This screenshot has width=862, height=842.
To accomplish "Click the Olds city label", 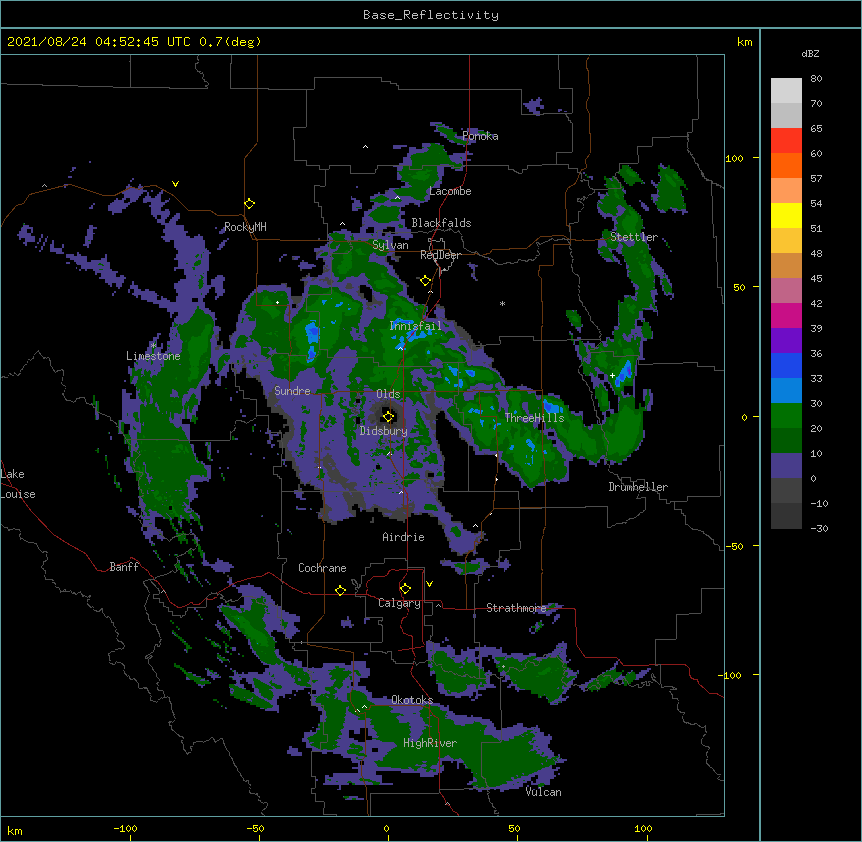I will pyautogui.click(x=388, y=394).
